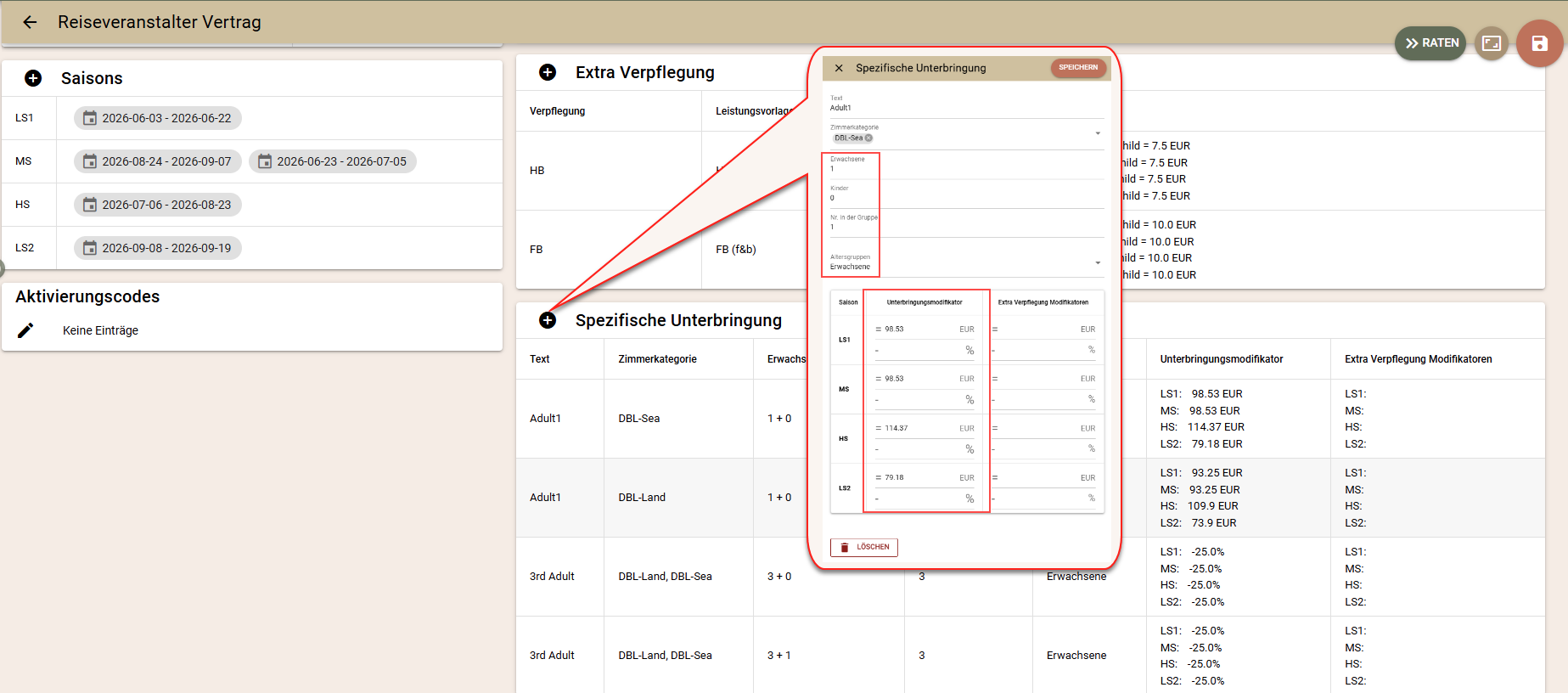Click the LÖSCHEN delete button in the dialog
1568x693 pixels.
pyautogui.click(x=864, y=547)
